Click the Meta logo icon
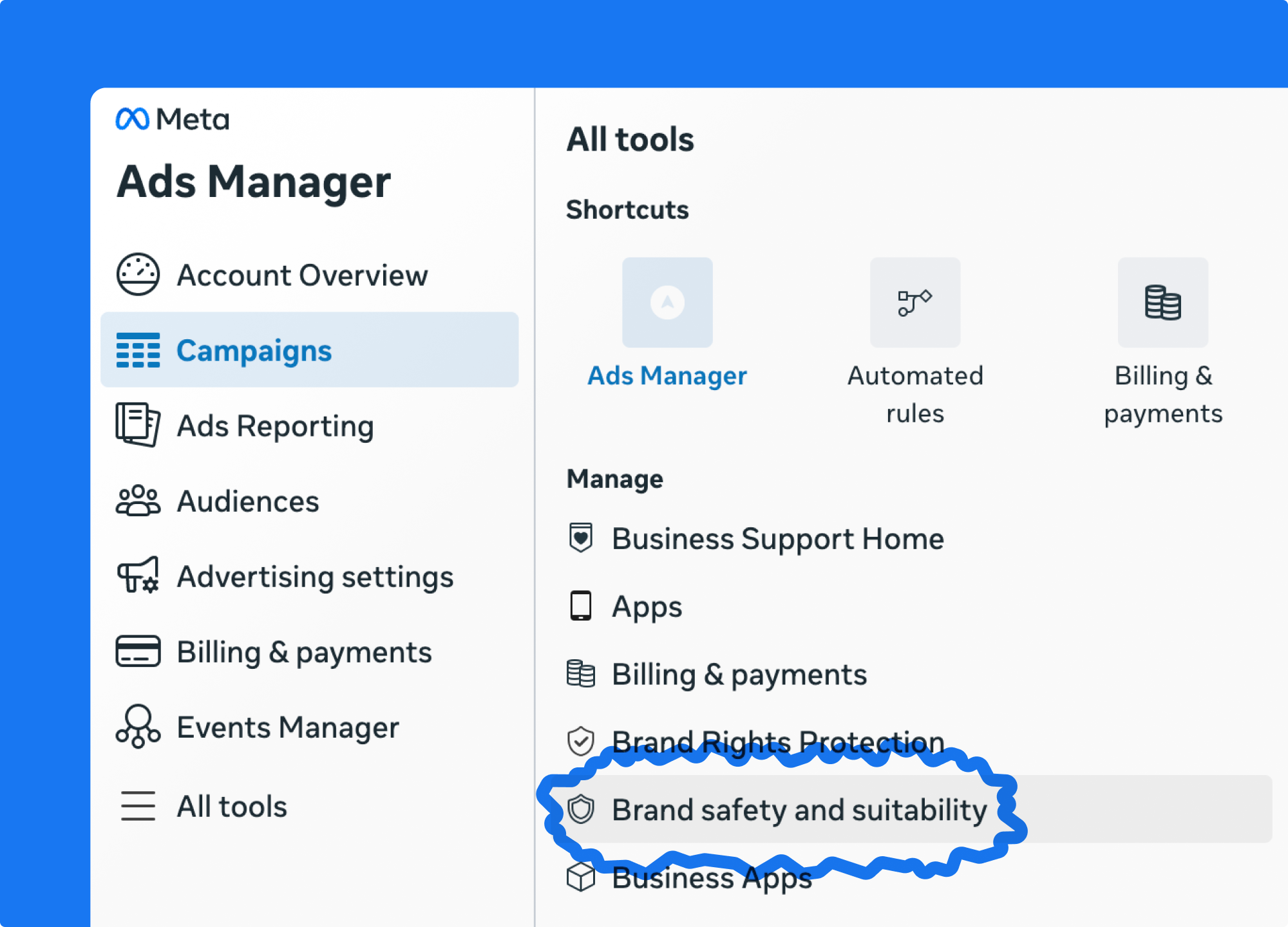Image resolution: width=1288 pixels, height=927 pixels. pos(133,119)
